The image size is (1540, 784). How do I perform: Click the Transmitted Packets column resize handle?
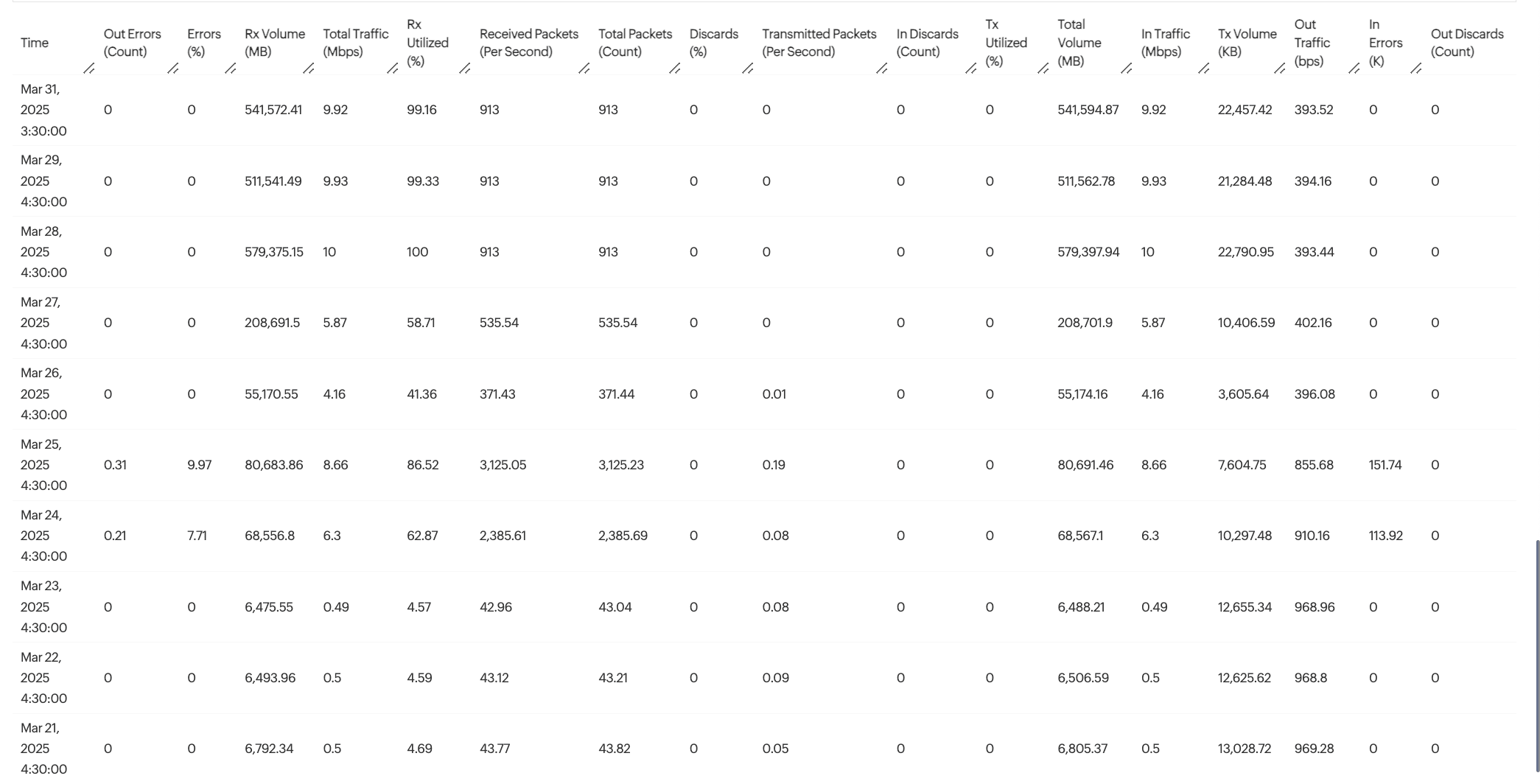pyautogui.click(x=881, y=69)
